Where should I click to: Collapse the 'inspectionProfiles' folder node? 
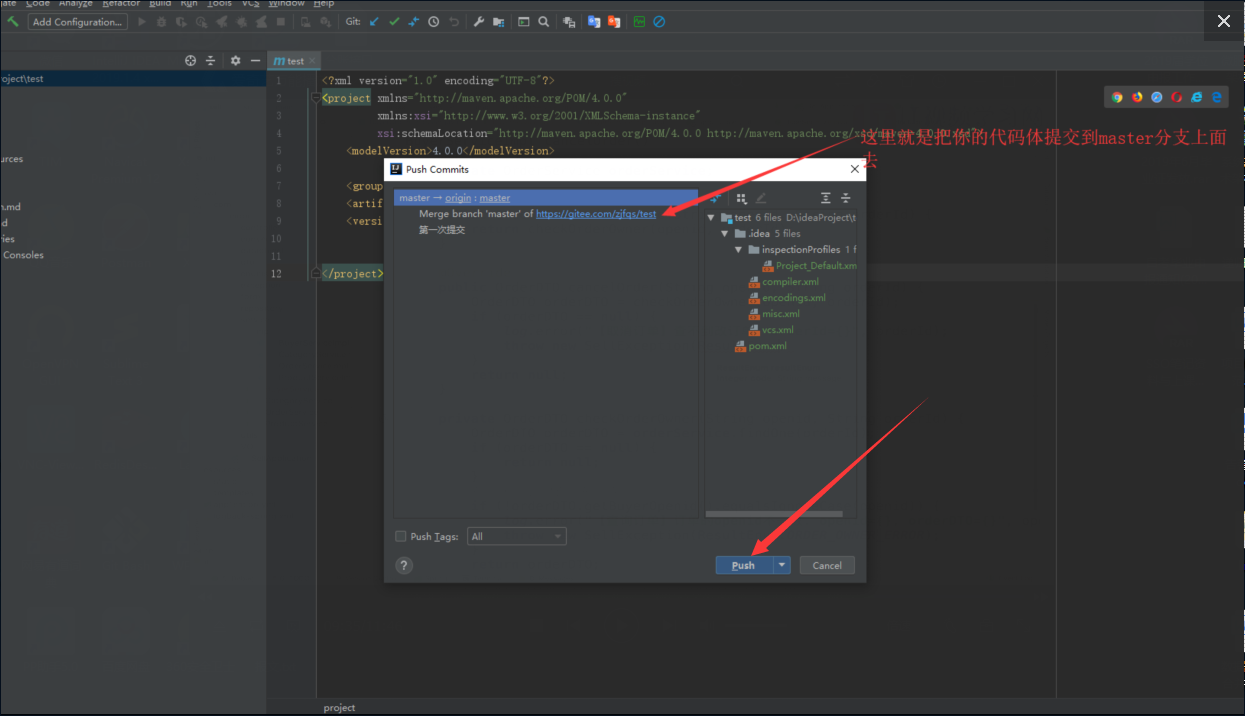[739, 249]
